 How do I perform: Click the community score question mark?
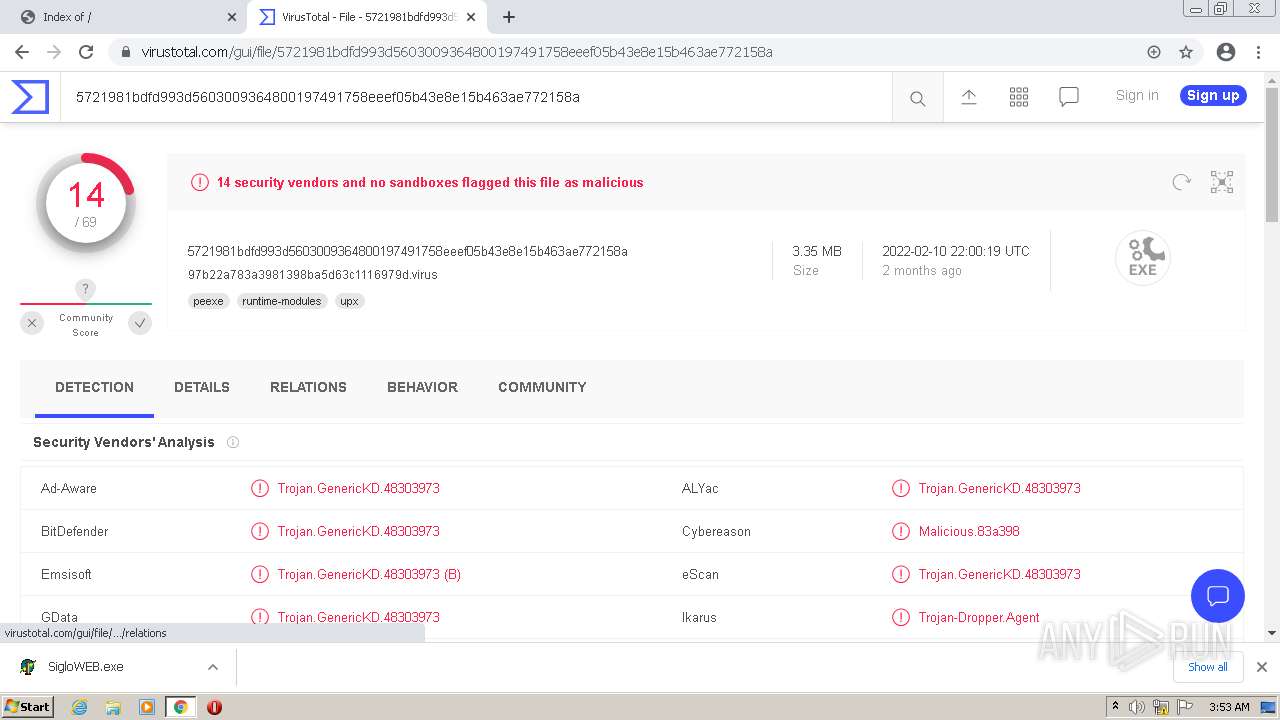point(86,290)
